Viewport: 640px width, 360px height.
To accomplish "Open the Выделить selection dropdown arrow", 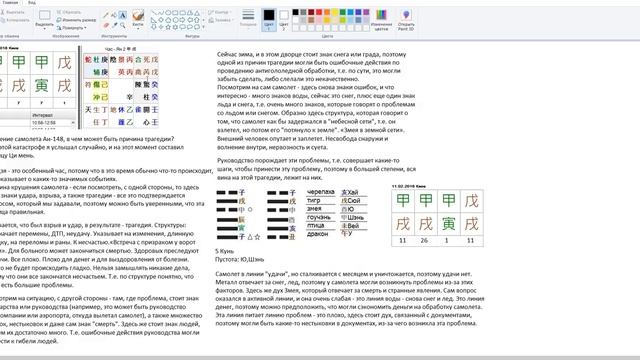I will (x=44, y=29).
